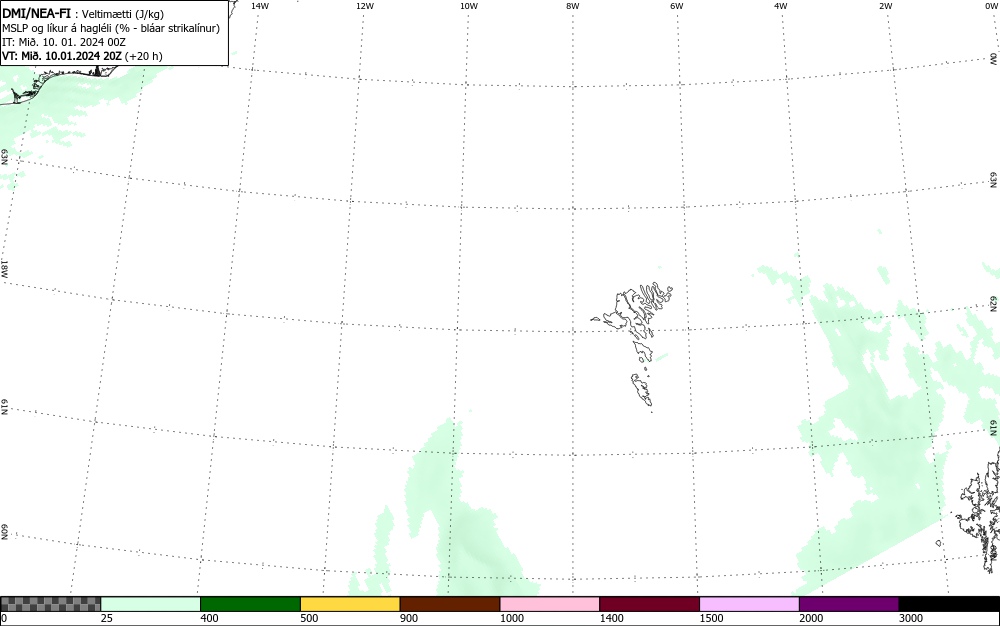Pick the pink 1000–1400 legend swatch
This screenshot has height=626, width=1000.
point(550,604)
